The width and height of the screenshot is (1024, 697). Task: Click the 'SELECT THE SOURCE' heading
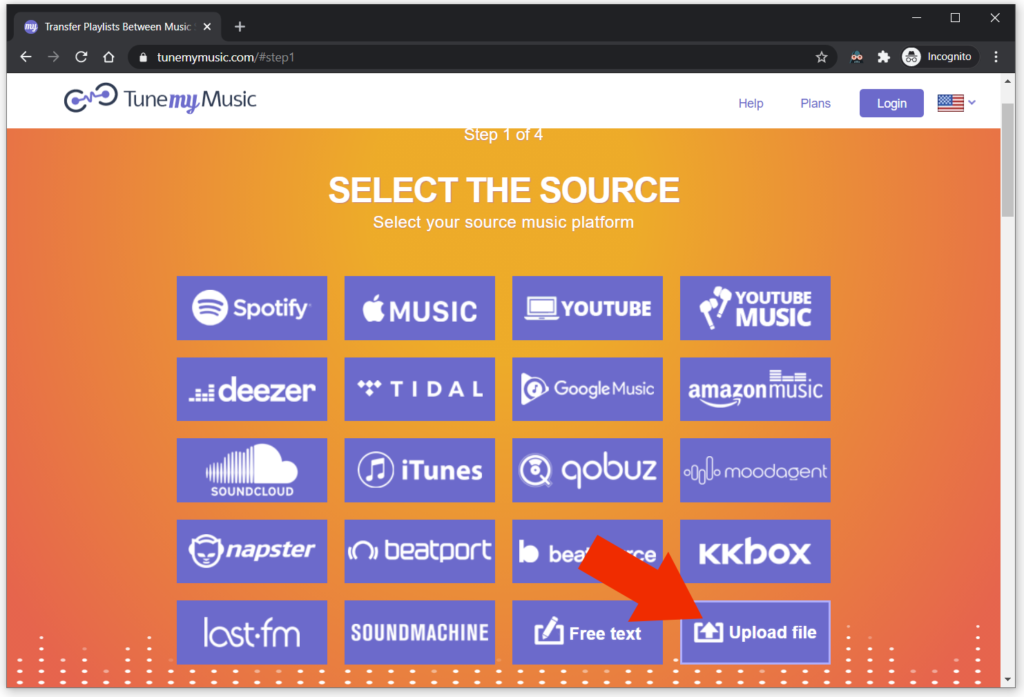click(x=504, y=190)
